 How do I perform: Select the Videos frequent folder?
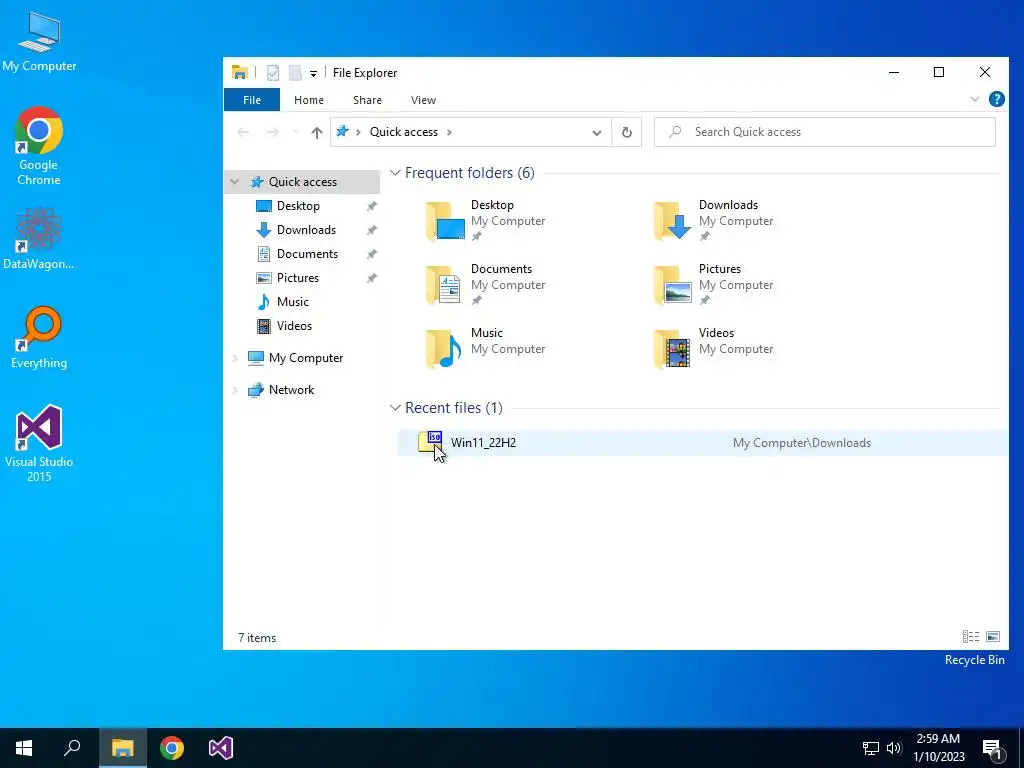(x=714, y=349)
